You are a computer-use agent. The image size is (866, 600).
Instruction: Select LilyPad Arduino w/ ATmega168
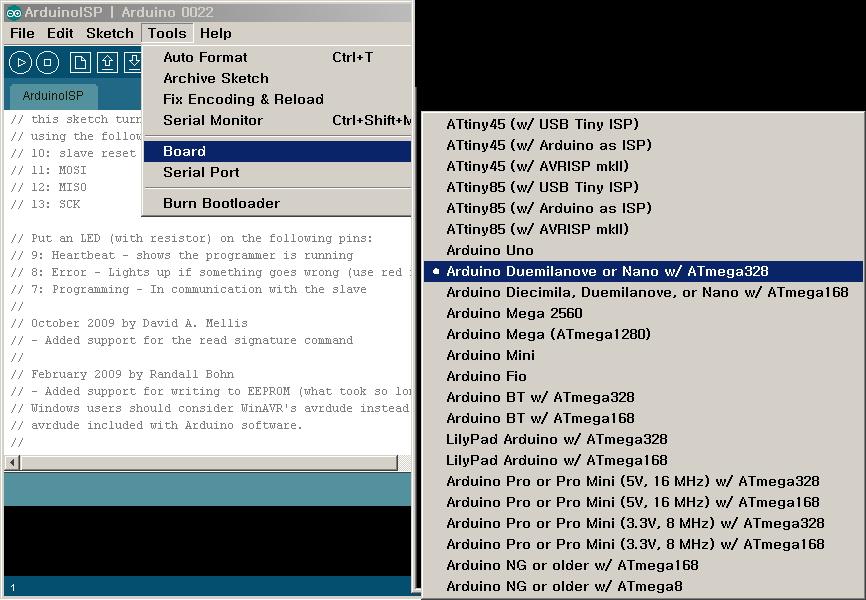pyautogui.click(x=643, y=460)
